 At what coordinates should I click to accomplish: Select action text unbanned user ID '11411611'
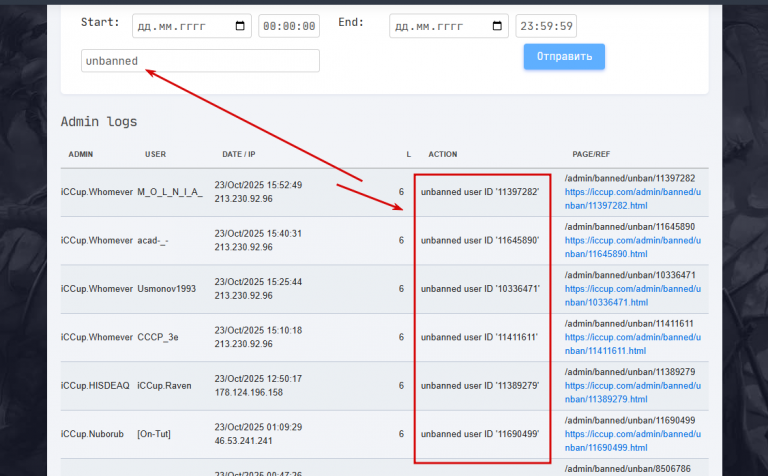479,337
